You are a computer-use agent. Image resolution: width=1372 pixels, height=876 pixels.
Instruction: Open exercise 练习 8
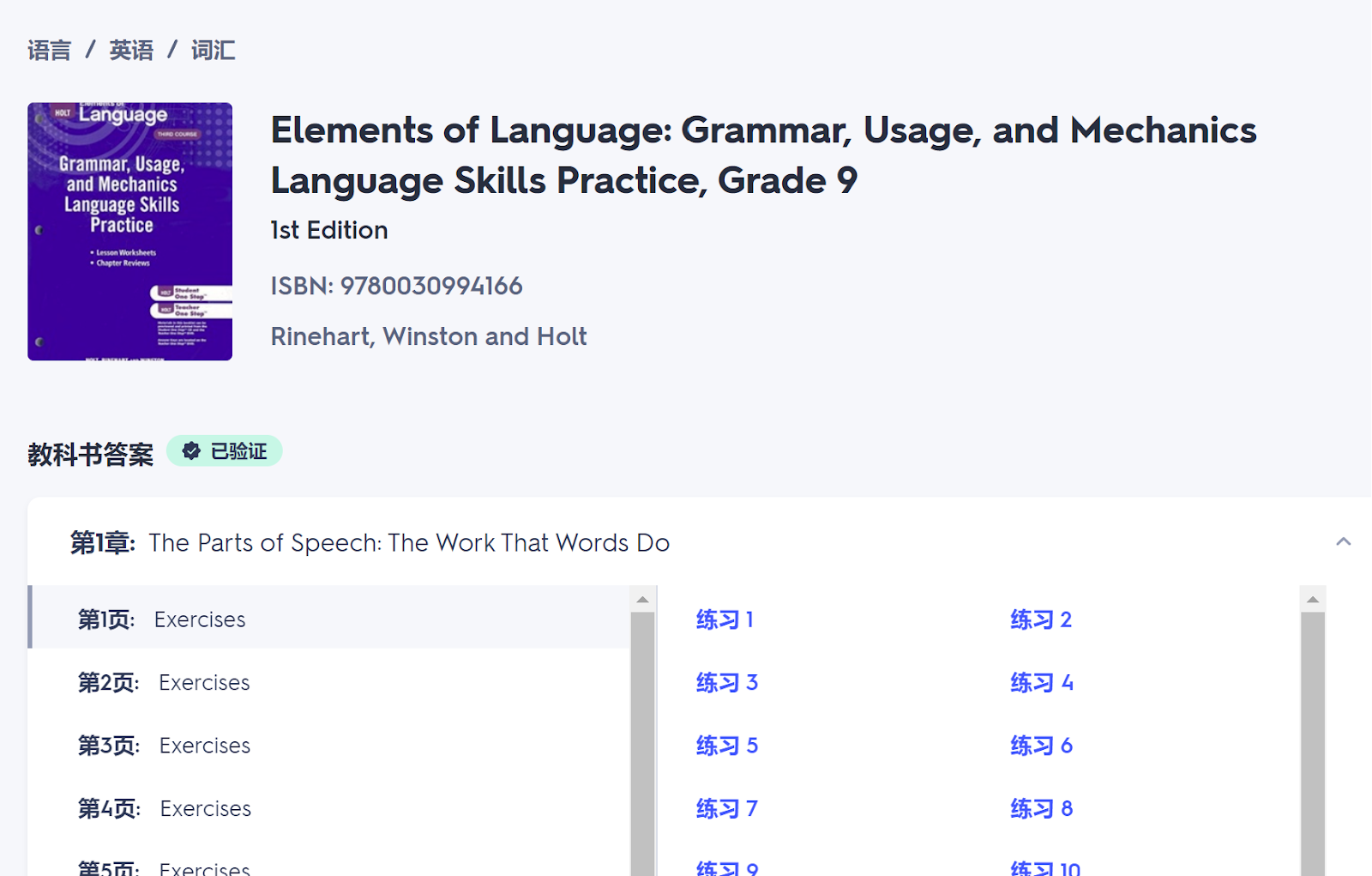[1042, 809]
